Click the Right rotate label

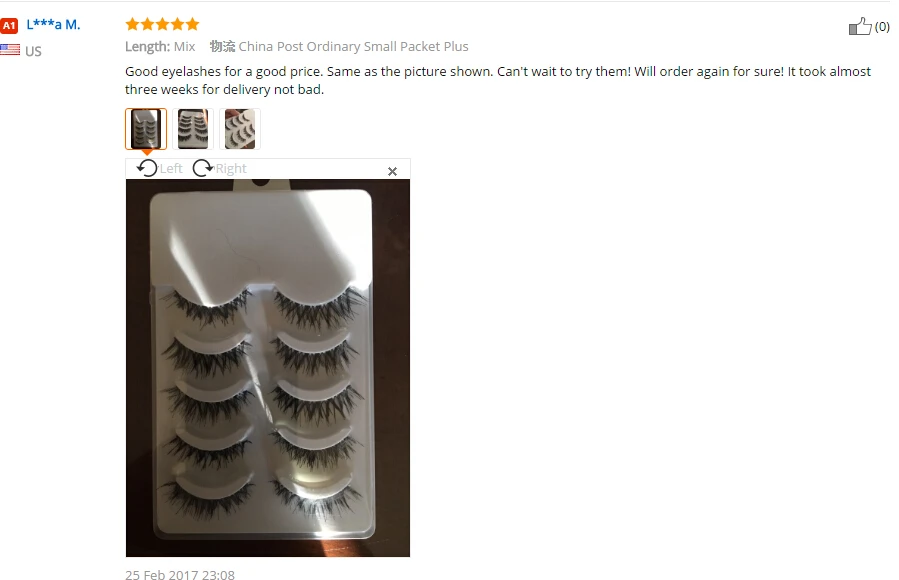[230, 168]
